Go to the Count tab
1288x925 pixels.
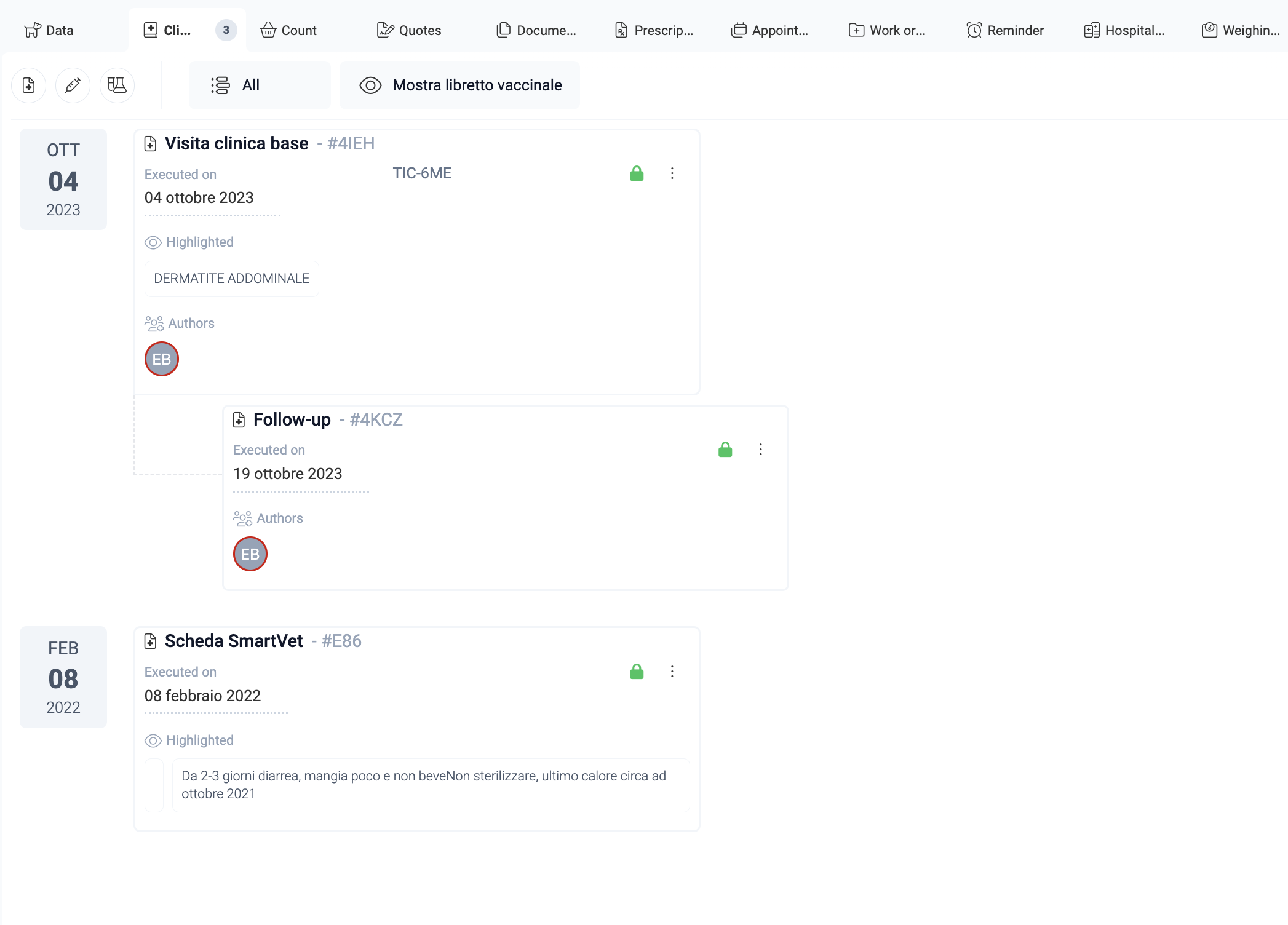(x=288, y=30)
